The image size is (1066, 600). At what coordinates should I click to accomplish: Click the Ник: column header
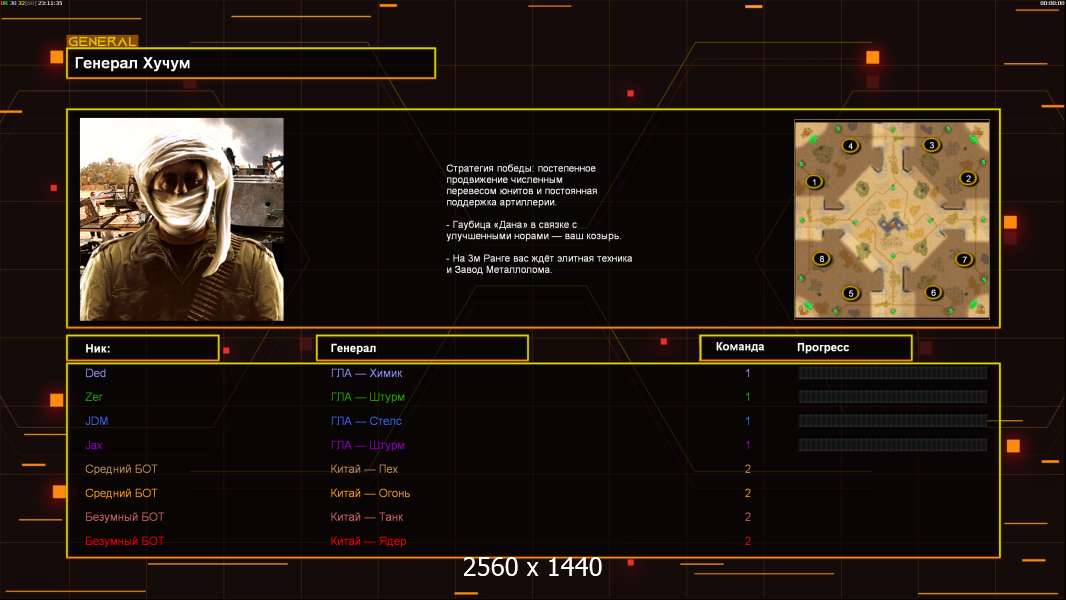coord(143,348)
